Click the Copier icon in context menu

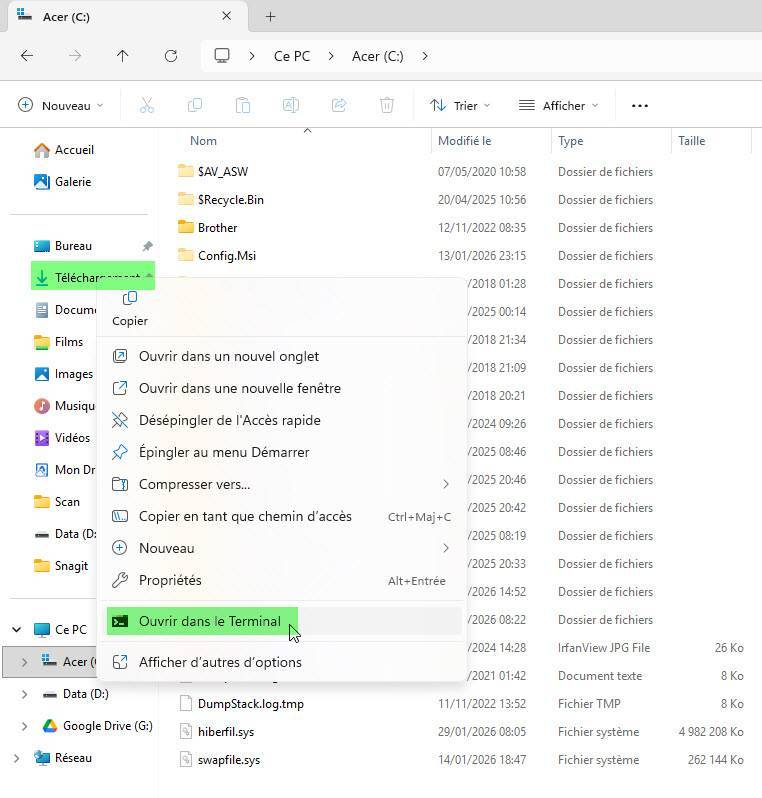pos(129,299)
